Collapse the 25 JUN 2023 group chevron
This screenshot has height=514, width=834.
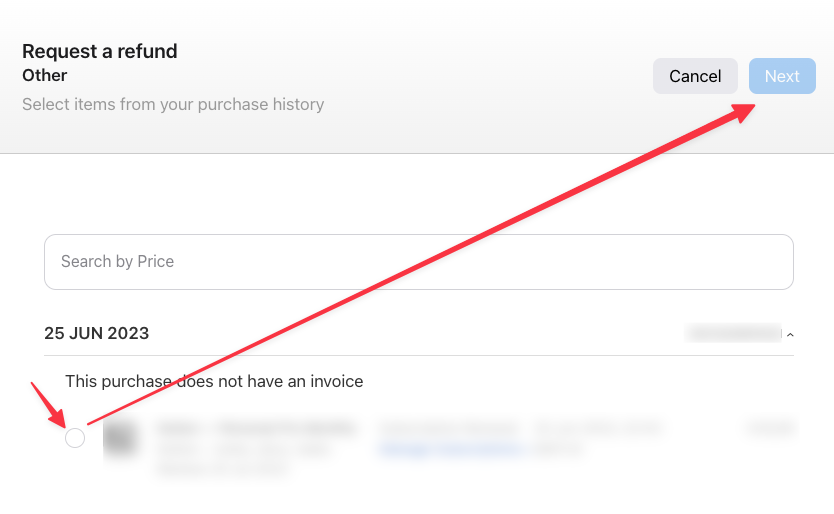pyautogui.click(x=790, y=335)
